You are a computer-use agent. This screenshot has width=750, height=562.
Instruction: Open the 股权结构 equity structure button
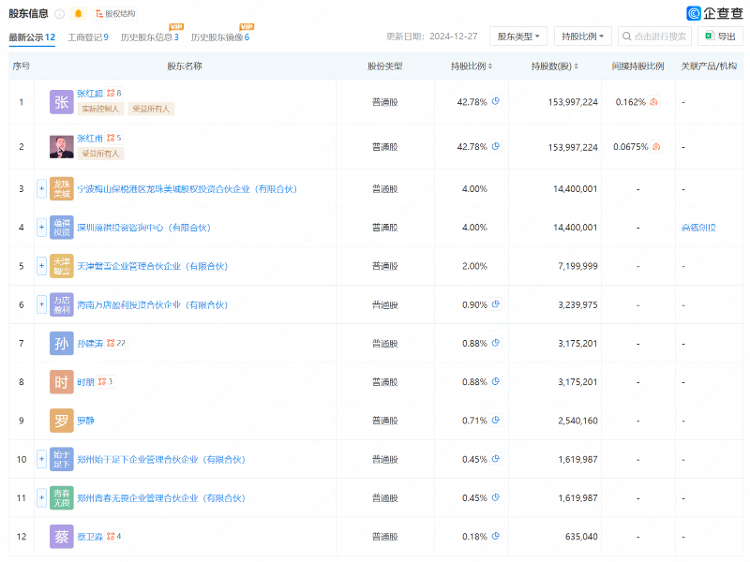(x=115, y=14)
